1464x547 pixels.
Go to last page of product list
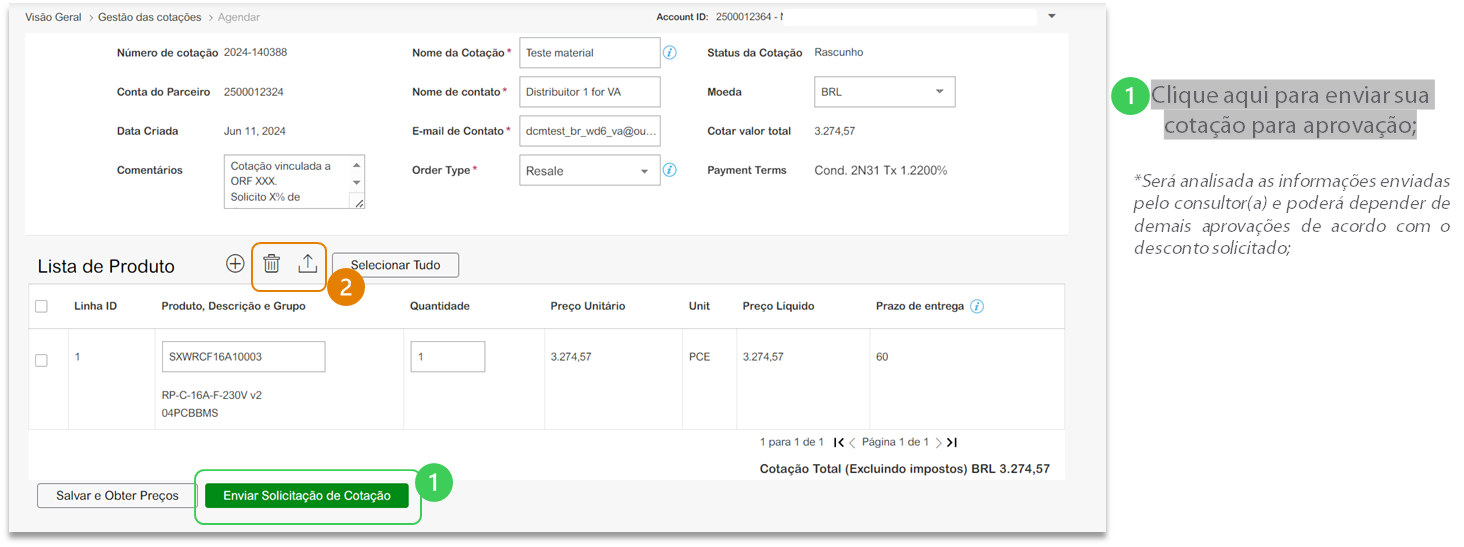point(952,442)
